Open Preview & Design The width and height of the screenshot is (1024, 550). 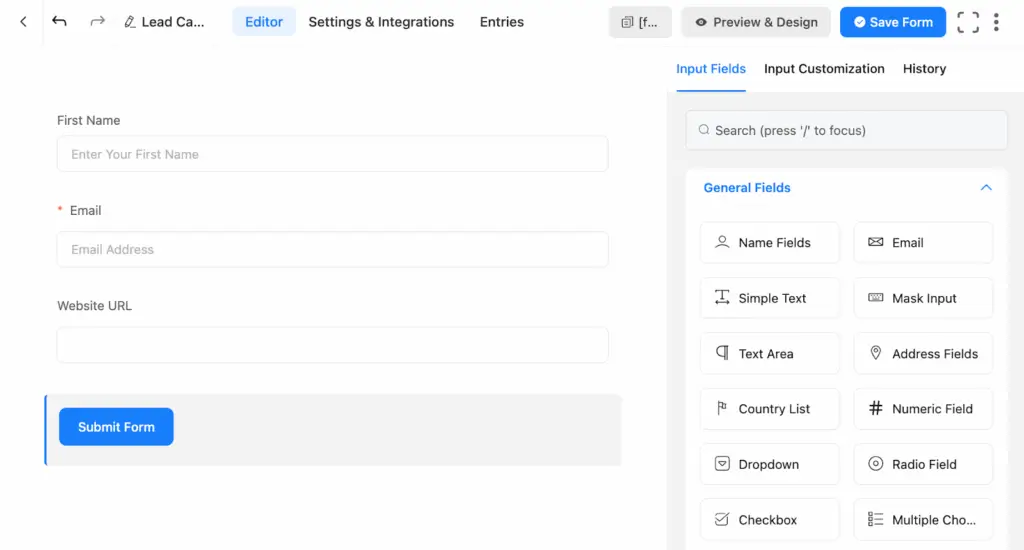pyautogui.click(x=756, y=22)
